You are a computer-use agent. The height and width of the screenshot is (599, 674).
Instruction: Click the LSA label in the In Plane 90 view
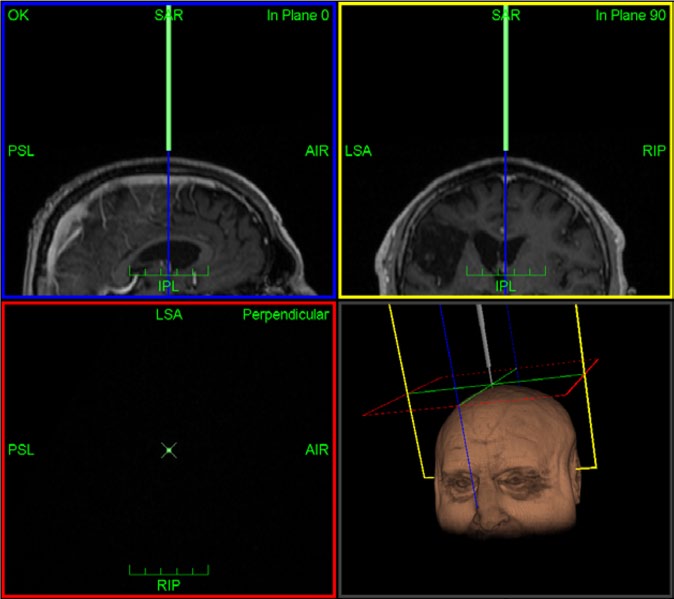click(358, 151)
